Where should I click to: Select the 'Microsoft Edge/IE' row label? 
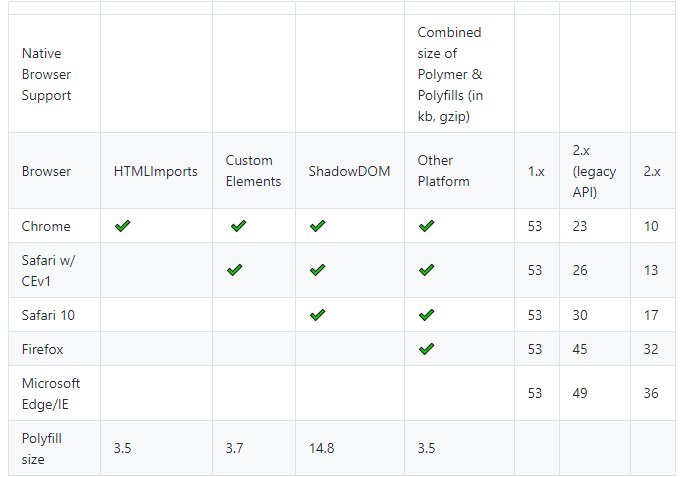click(51, 393)
